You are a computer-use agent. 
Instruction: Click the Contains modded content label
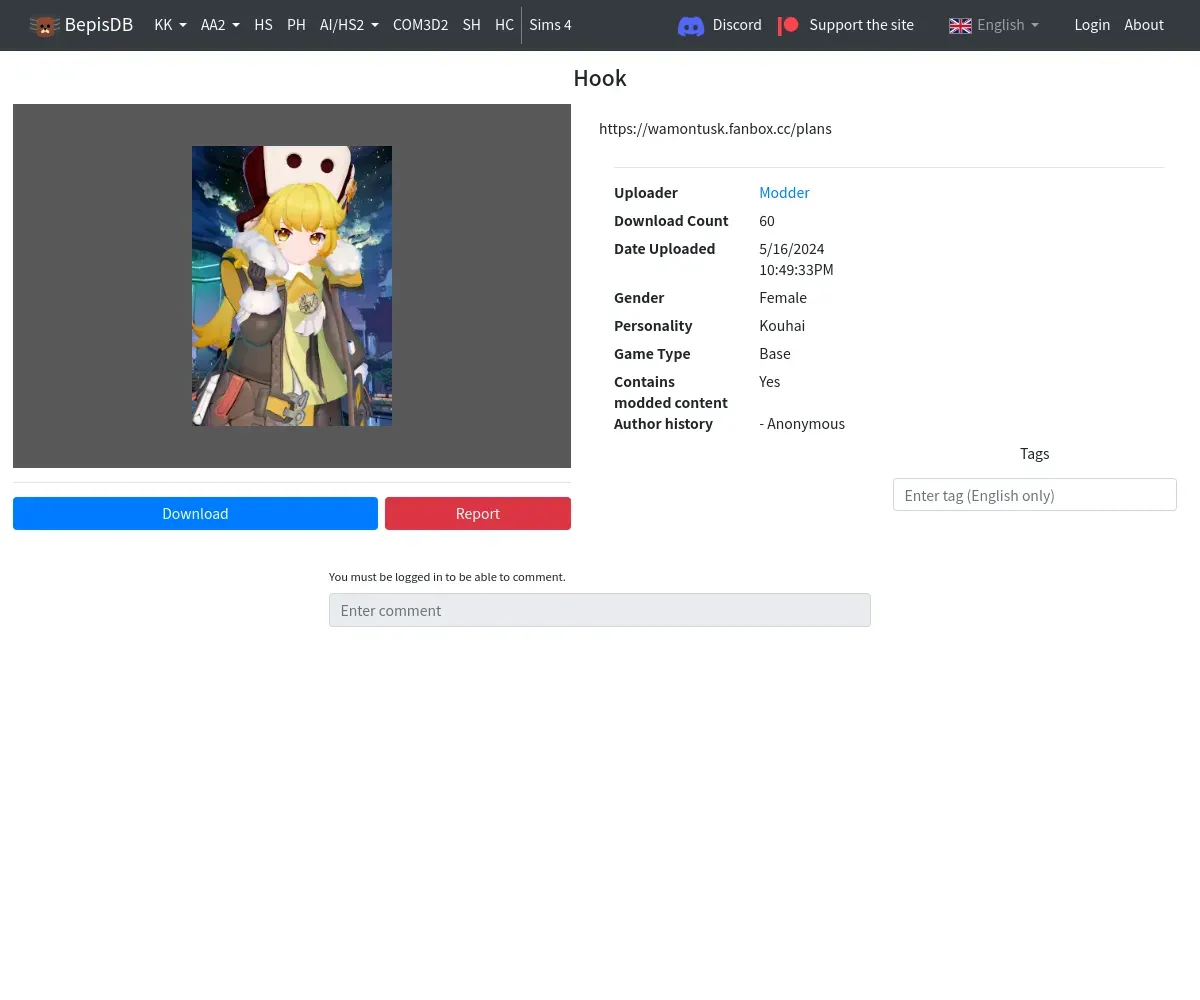point(671,392)
